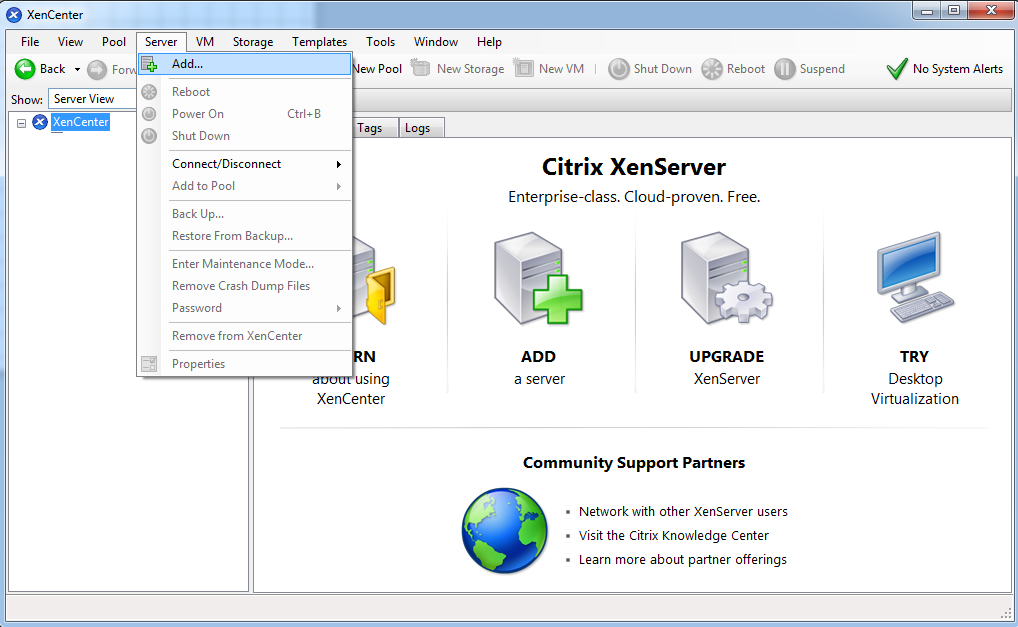Collapse the XenCenter tree node
The height and width of the screenshot is (627, 1018).
22,123
